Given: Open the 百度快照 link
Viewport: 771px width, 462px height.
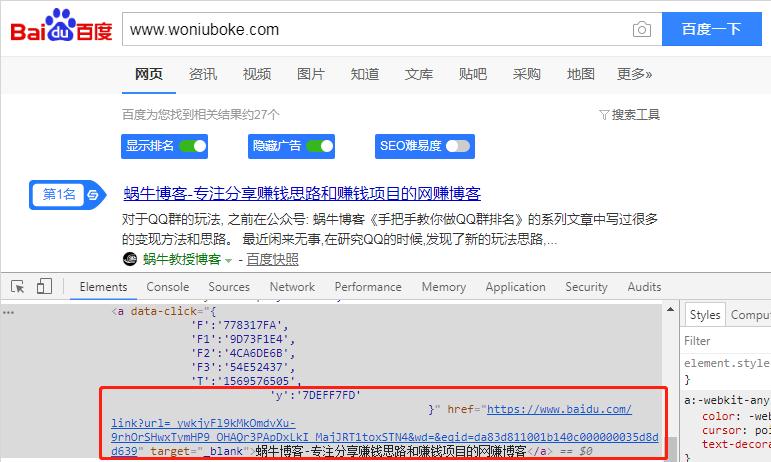Looking at the screenshot, I should click(272, 259).
